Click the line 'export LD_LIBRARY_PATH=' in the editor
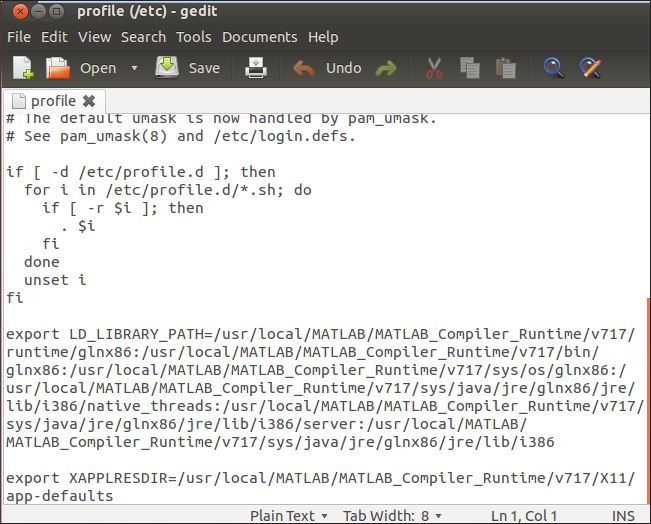 point(321,334)
